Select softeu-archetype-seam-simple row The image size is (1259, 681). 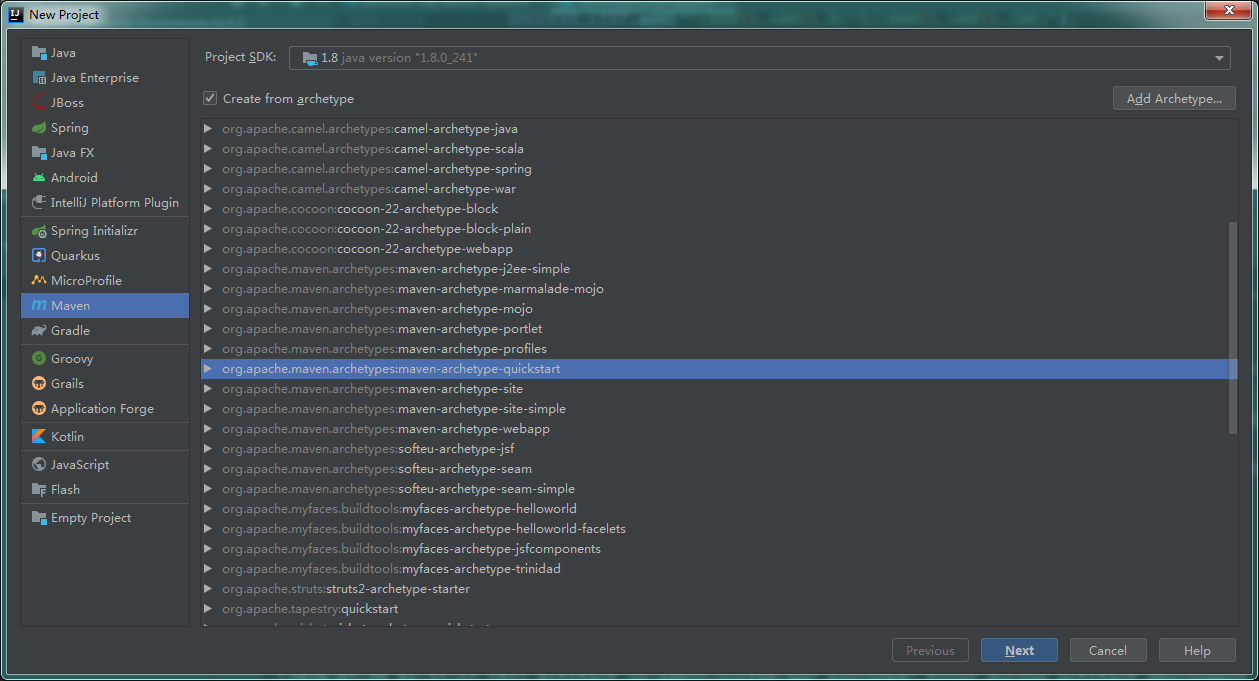(x=719, y=489)
